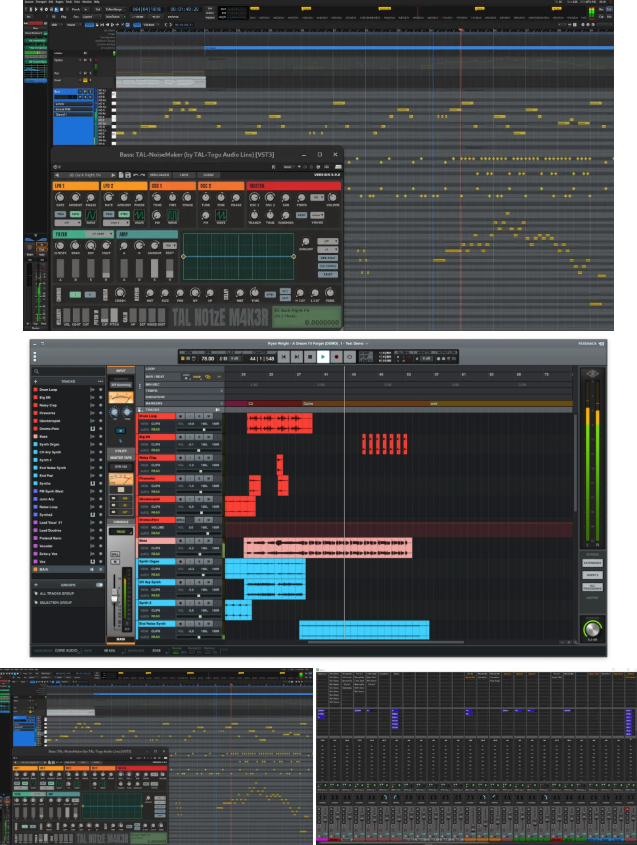Screen dimensions: 637x845
Task: Select the CONSOLE section tab in LUNA
Action: coord(121,522)
